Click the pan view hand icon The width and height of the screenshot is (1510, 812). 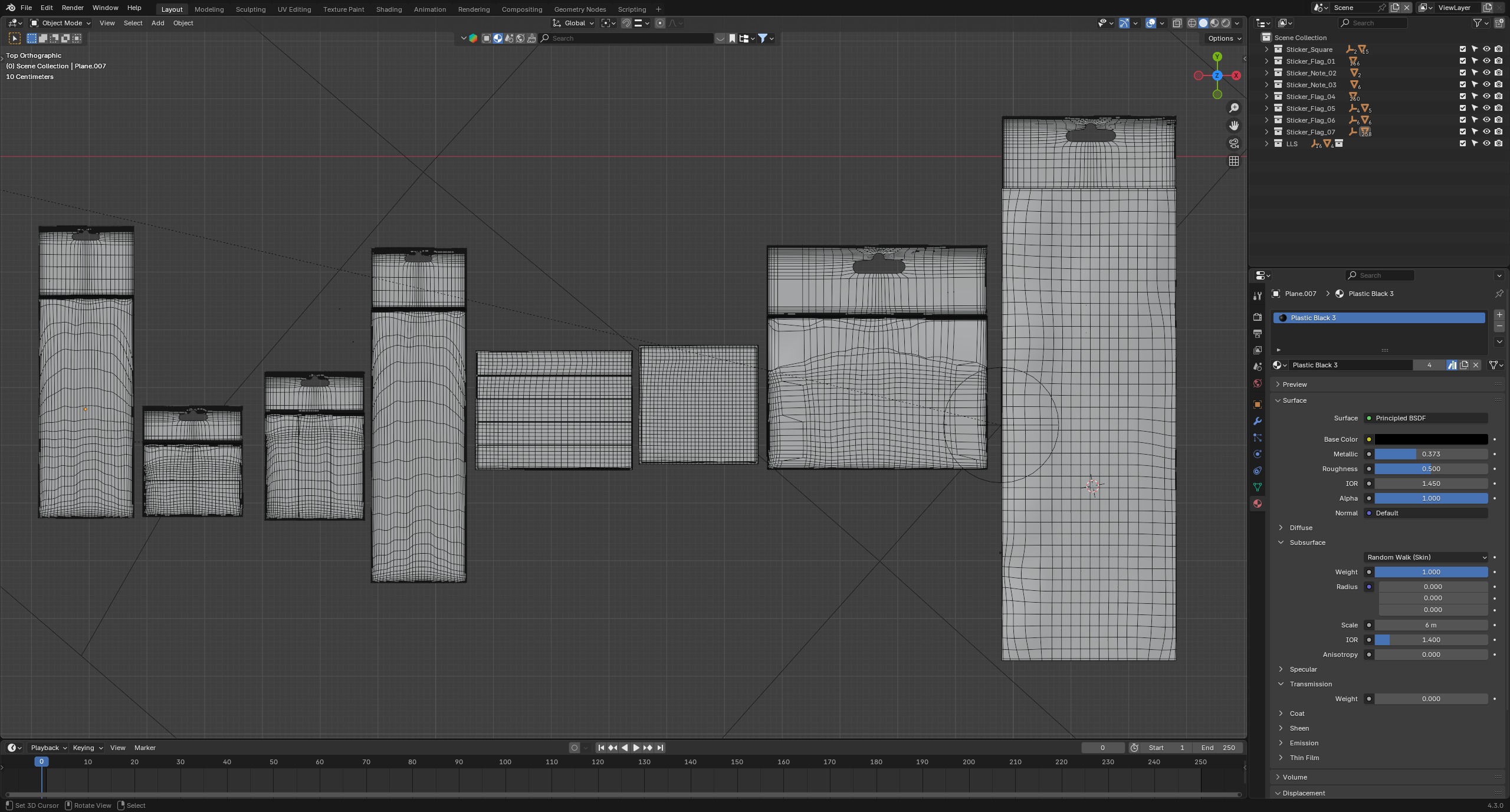click(1233, 126)
